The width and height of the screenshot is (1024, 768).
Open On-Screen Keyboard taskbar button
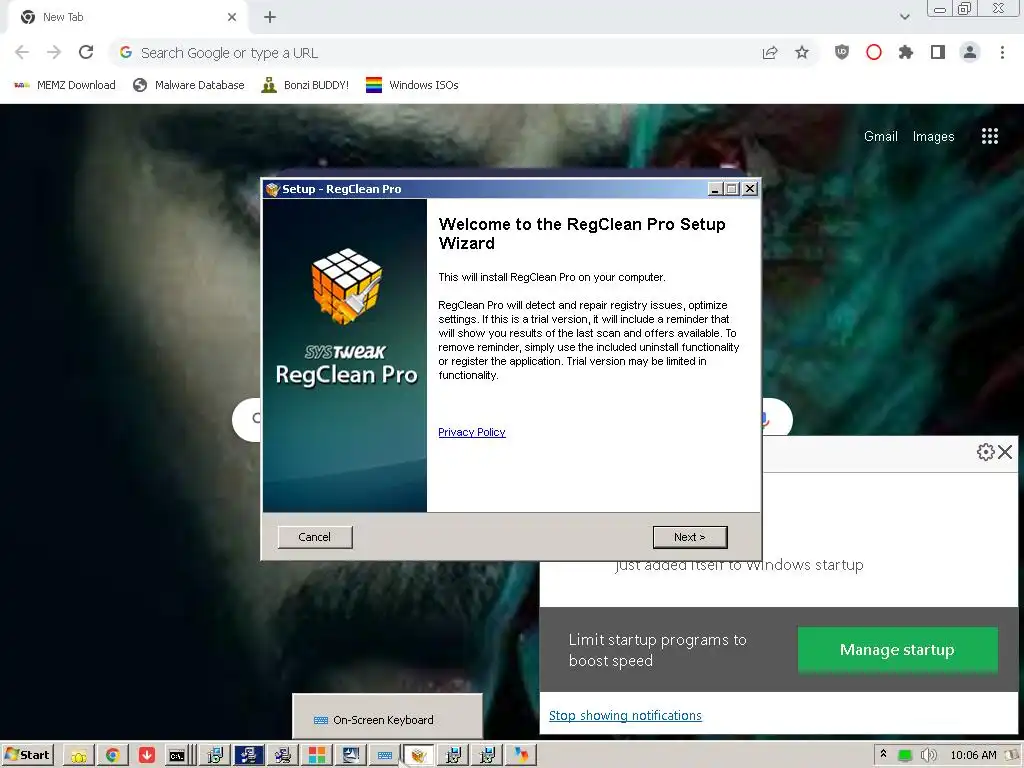[385, 756]
